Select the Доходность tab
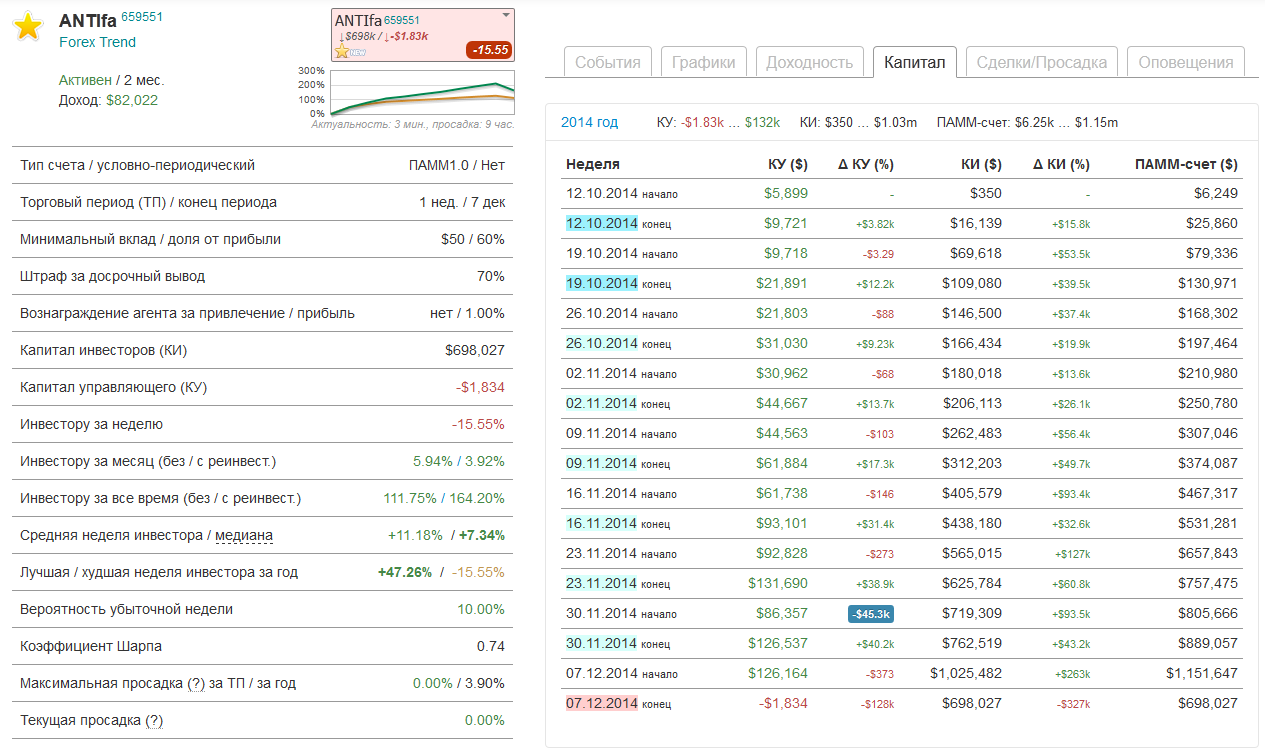Viewport: 1265px width, 748px height. pyautogui.click(x=809, y=62)
